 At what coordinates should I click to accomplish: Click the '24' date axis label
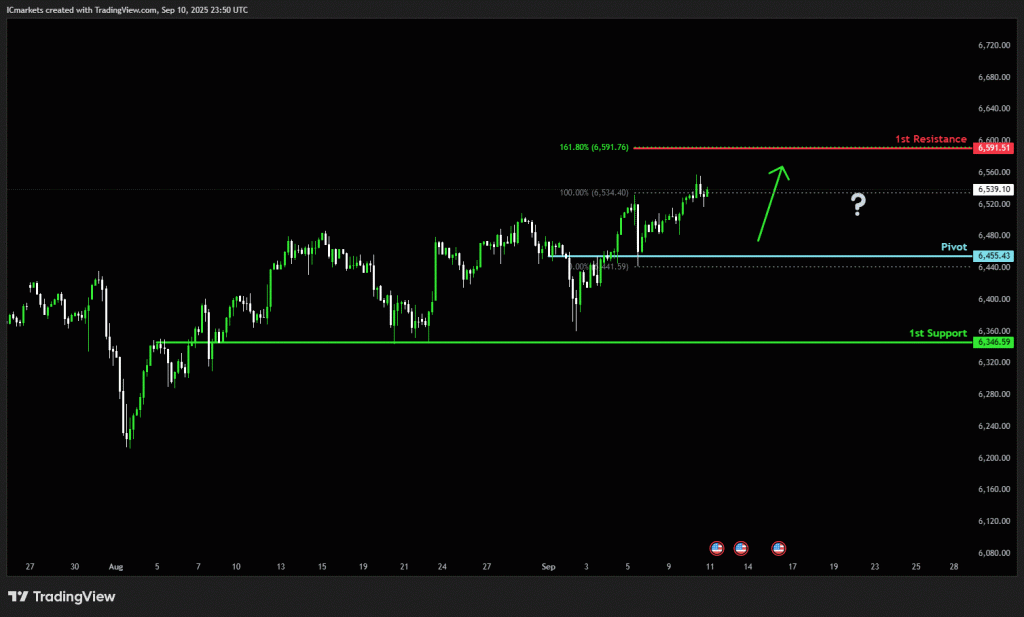[x=442, y=567]
